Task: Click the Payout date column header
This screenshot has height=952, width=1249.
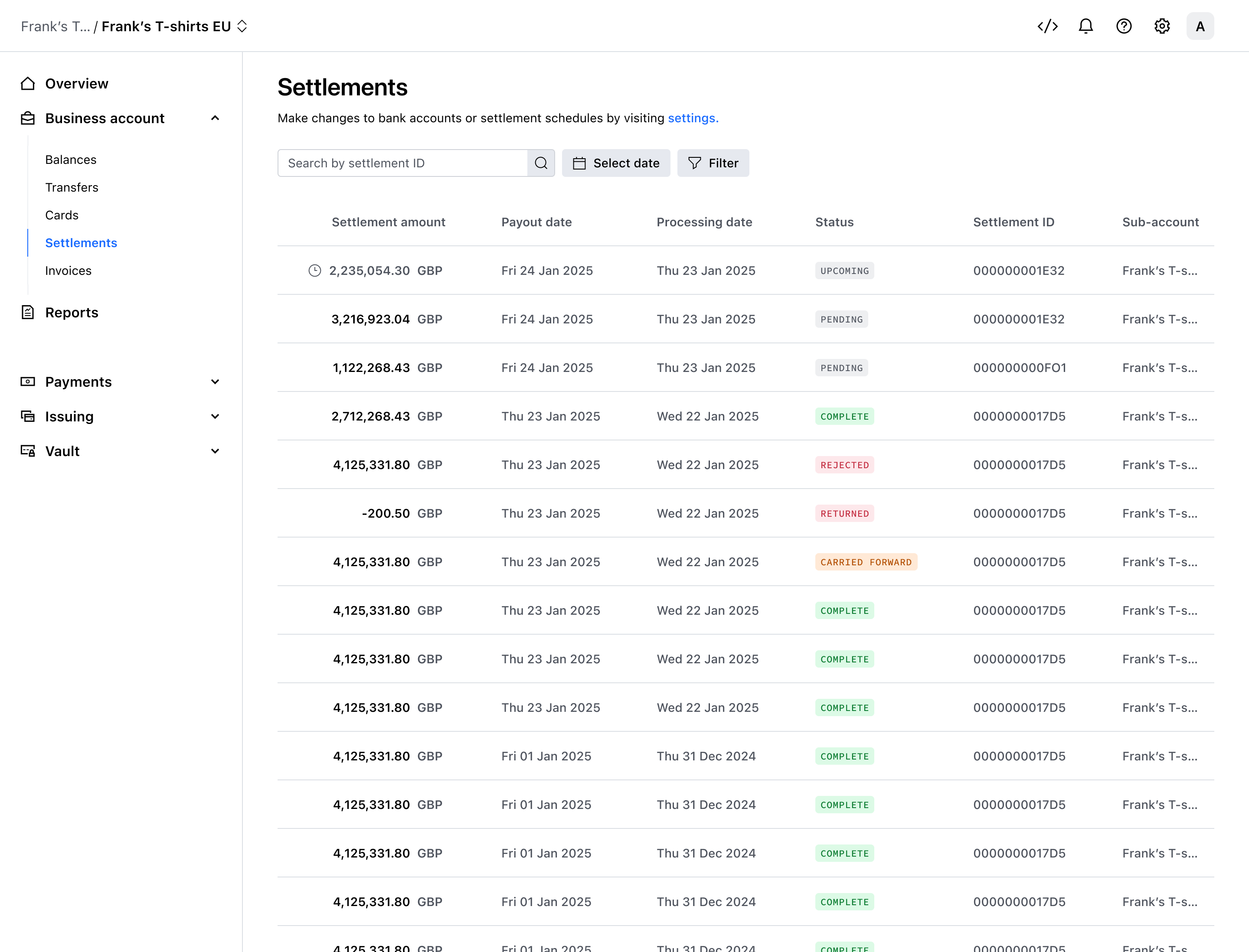Action: 536,222
